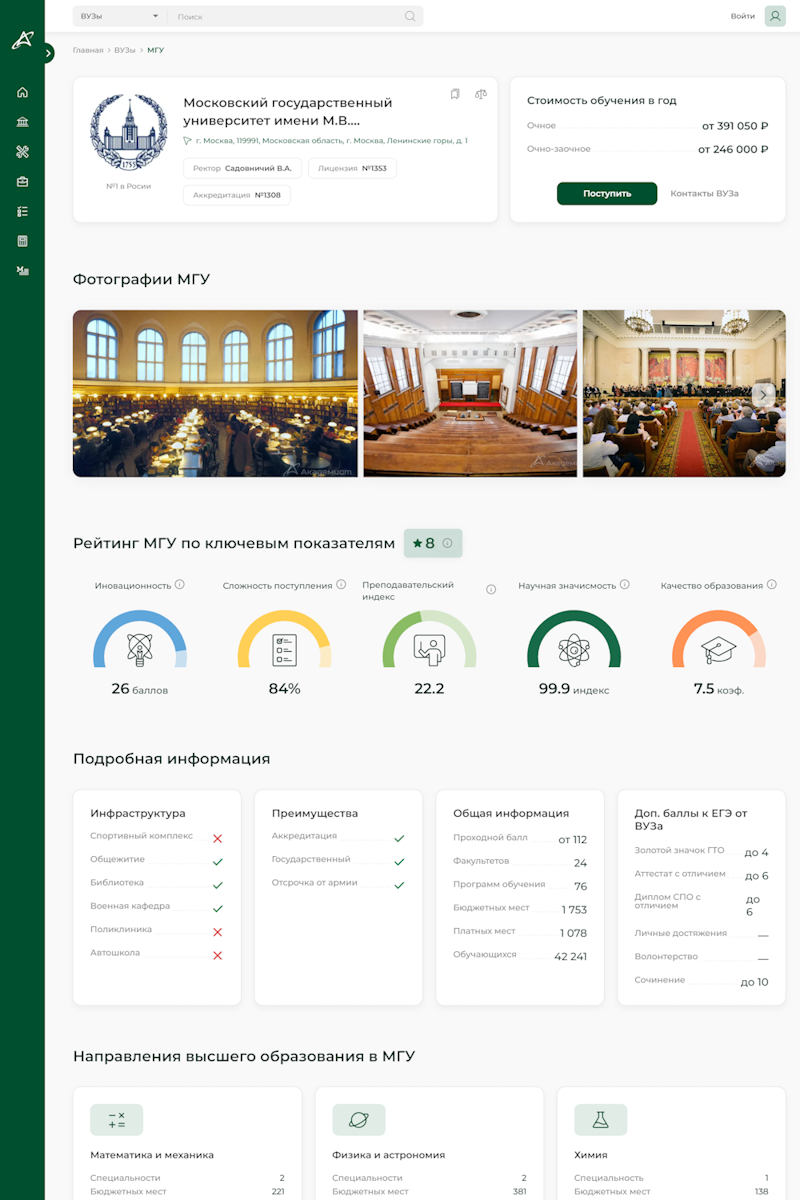
Task: Click the green checkmark next to Общежитие
Action: pos(217,862)
